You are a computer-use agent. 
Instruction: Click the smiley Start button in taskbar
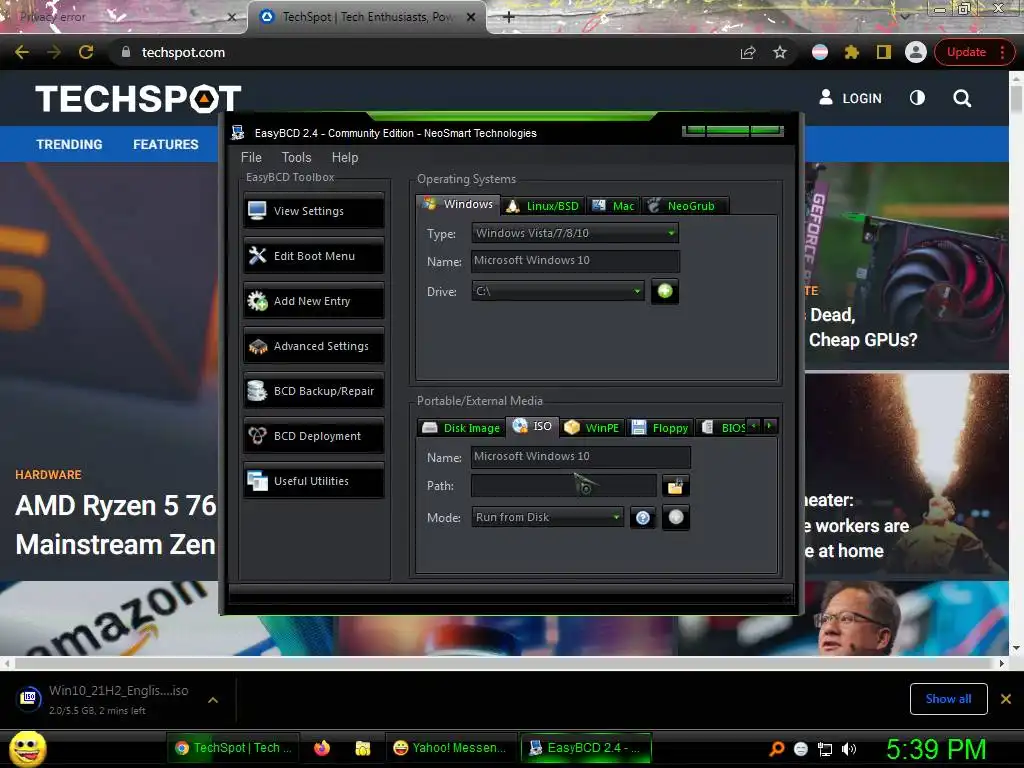point(28,749)
